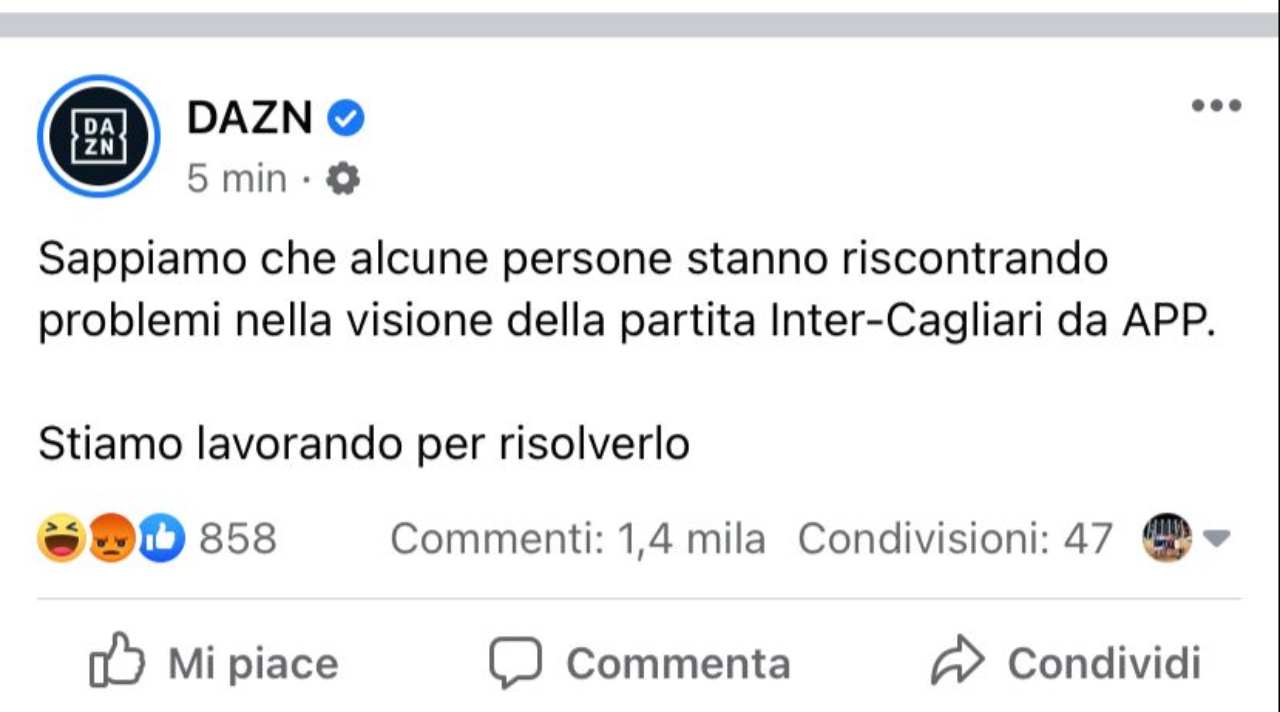This screenshot has width=1280, height=712.
Task: Open the post's 5 min timestamp
Action: pyautogui.click(x=237, y=179)
